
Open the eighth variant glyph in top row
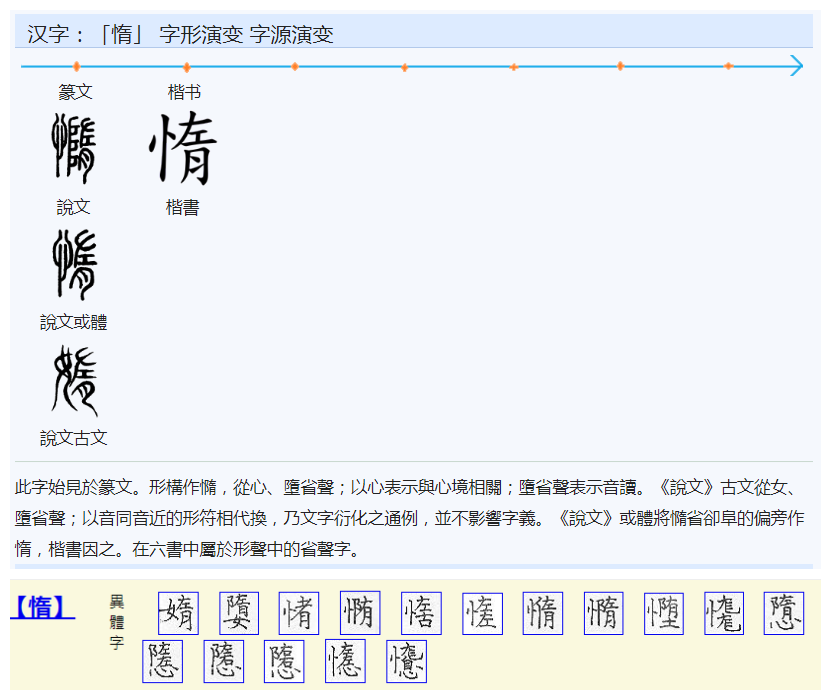[604, 613]
